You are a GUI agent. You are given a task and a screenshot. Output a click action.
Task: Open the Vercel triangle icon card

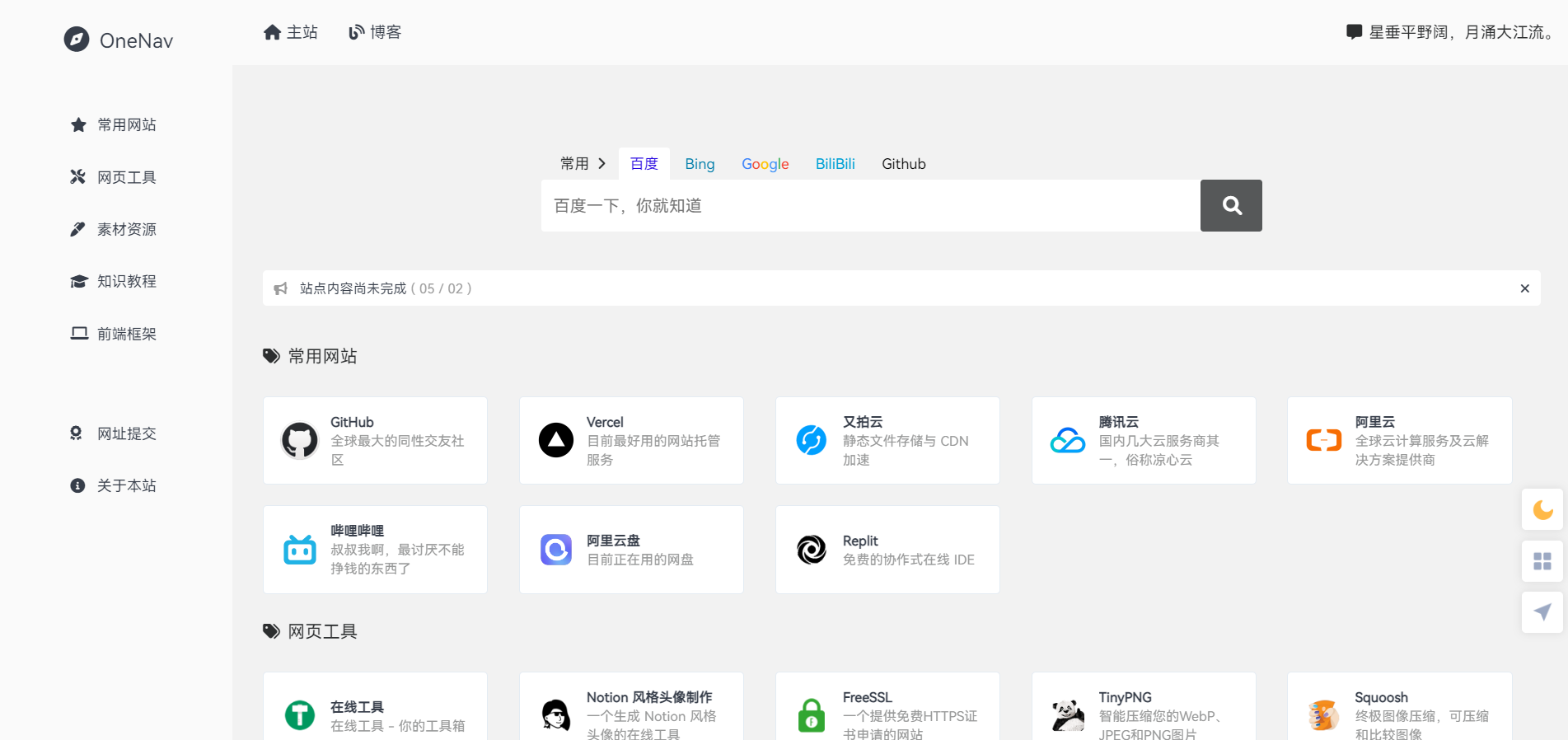point(556,441)
